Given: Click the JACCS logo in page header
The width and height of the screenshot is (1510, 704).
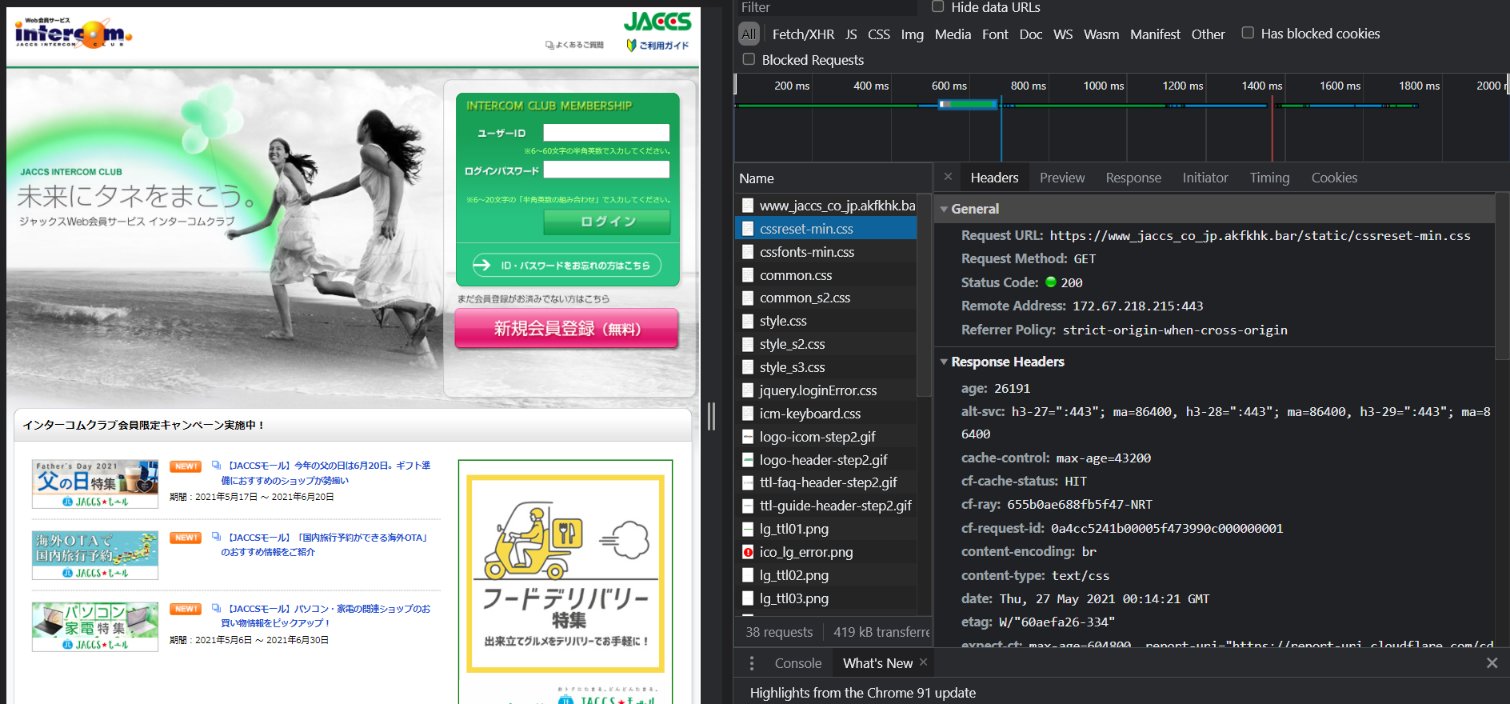Looking at the screenshot, I should point(656,21).
